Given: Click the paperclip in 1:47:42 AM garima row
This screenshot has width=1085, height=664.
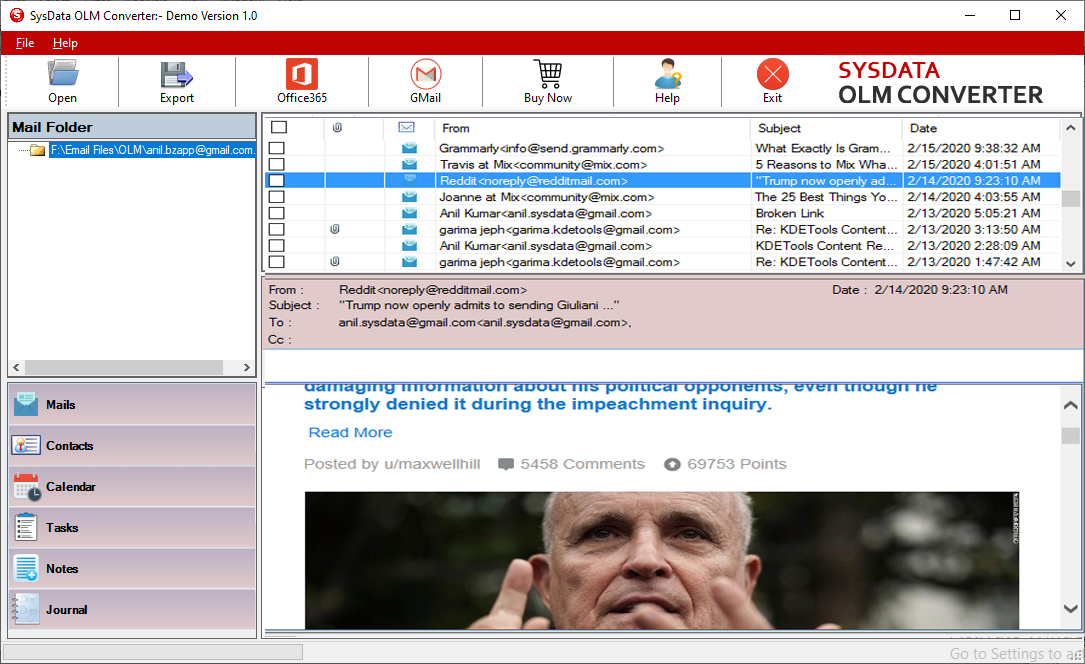Looking at the screenshot, I should [x=335, y=261].
